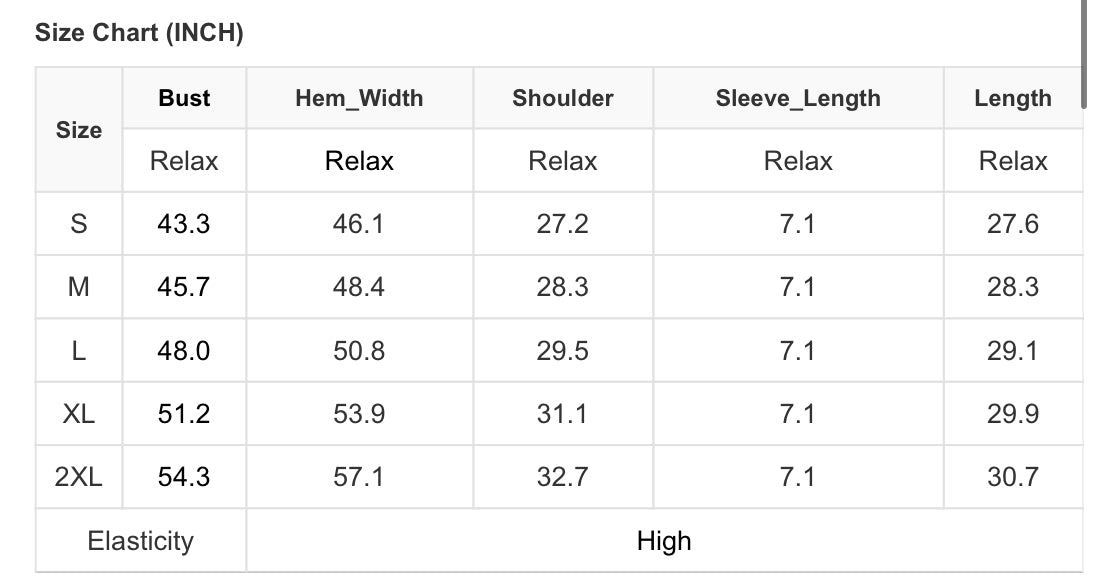Click the 2XL size row label
This screenshot has width=1093, height=583.
[x=79, y=477]
